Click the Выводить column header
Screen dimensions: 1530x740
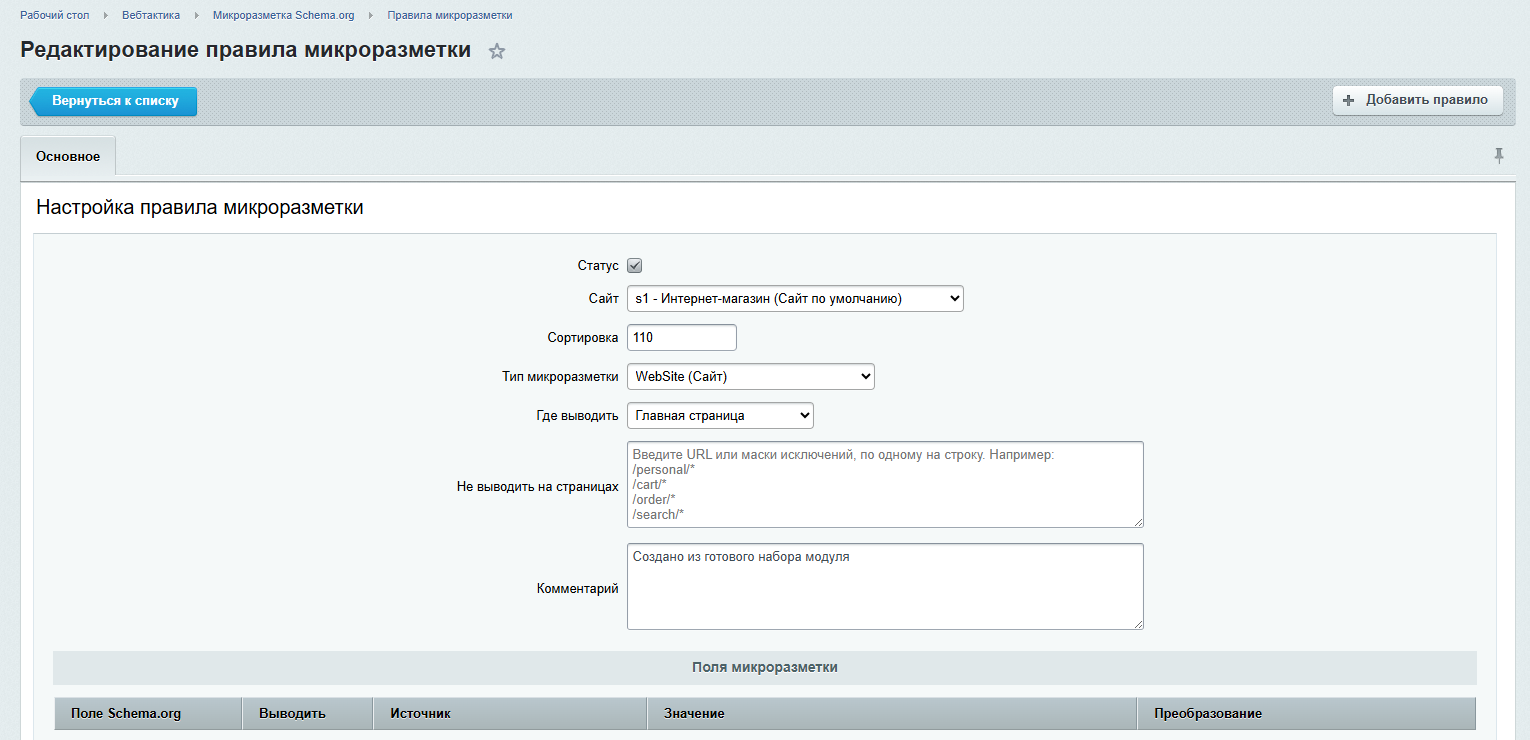[x=308, y=714]
